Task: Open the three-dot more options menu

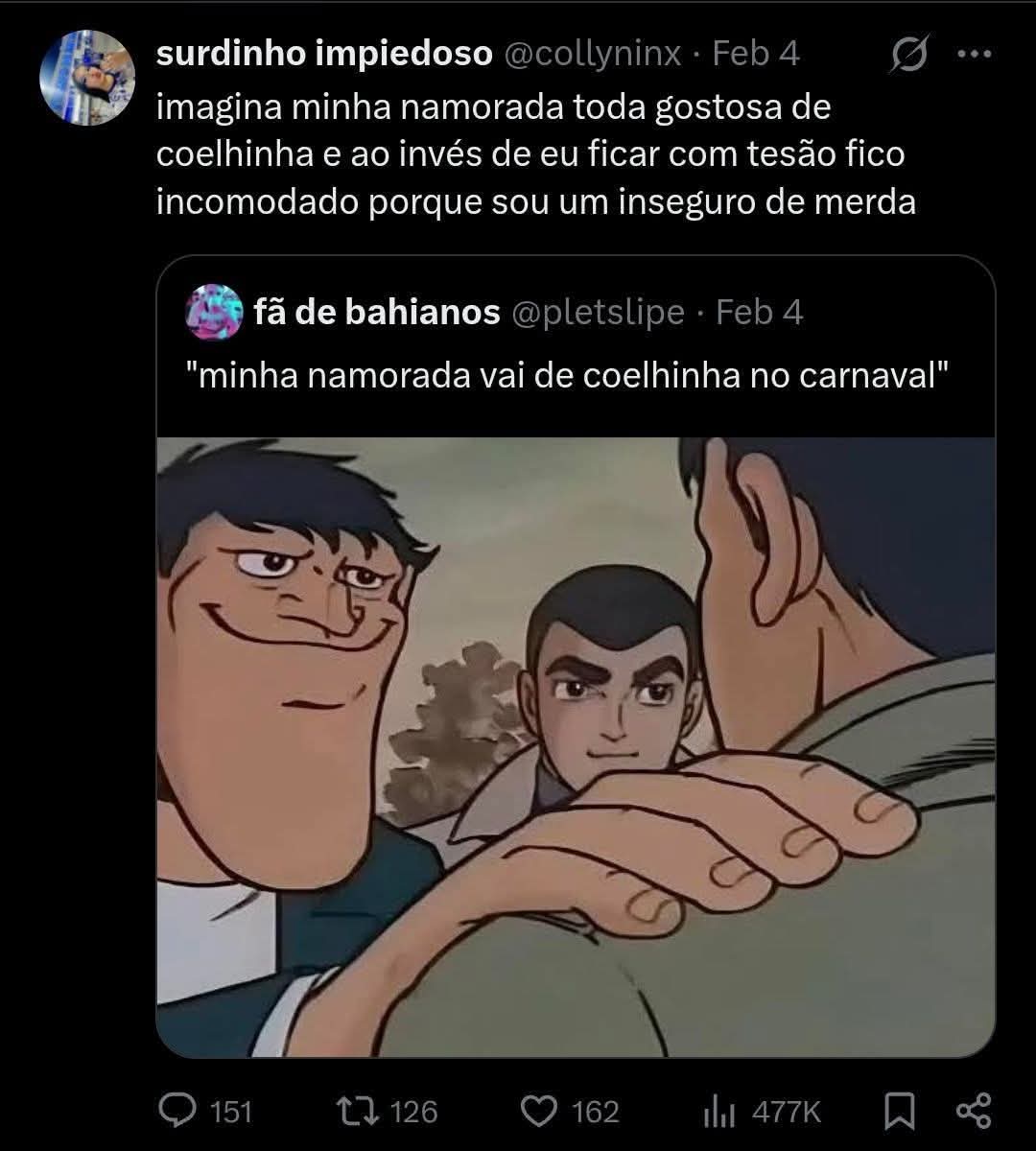Action: point(974,55)
